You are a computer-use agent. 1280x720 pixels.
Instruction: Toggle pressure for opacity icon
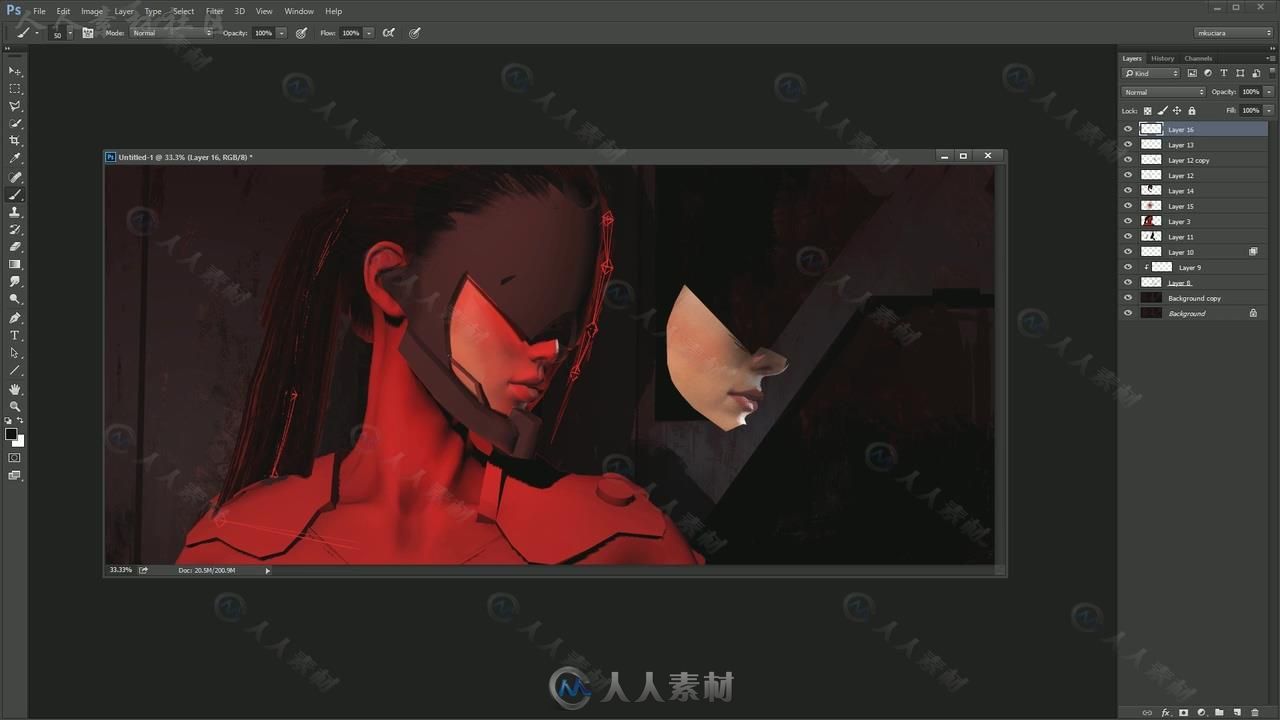click(x=301, y=33)
